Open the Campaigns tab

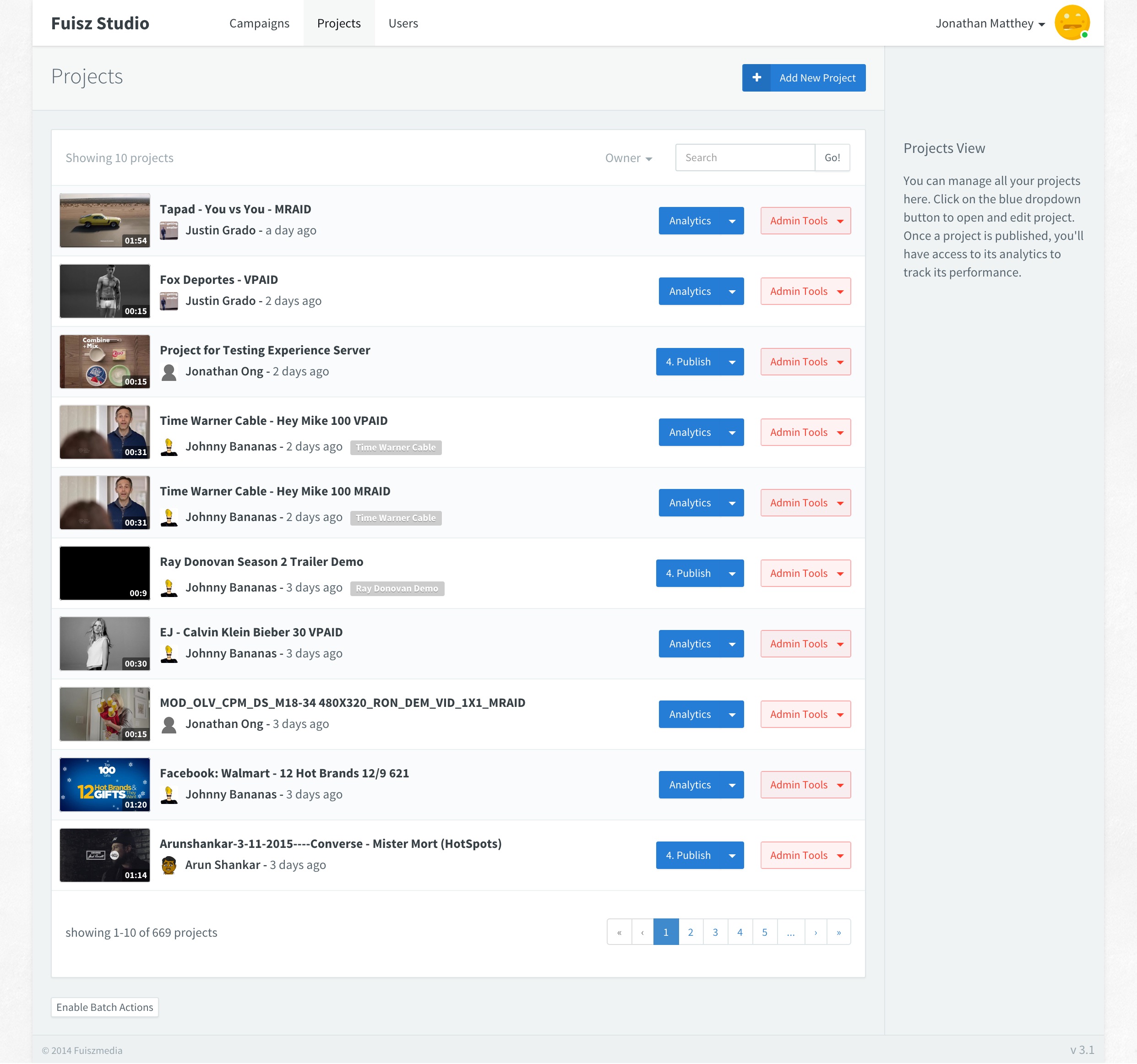(x=259, y=23)
